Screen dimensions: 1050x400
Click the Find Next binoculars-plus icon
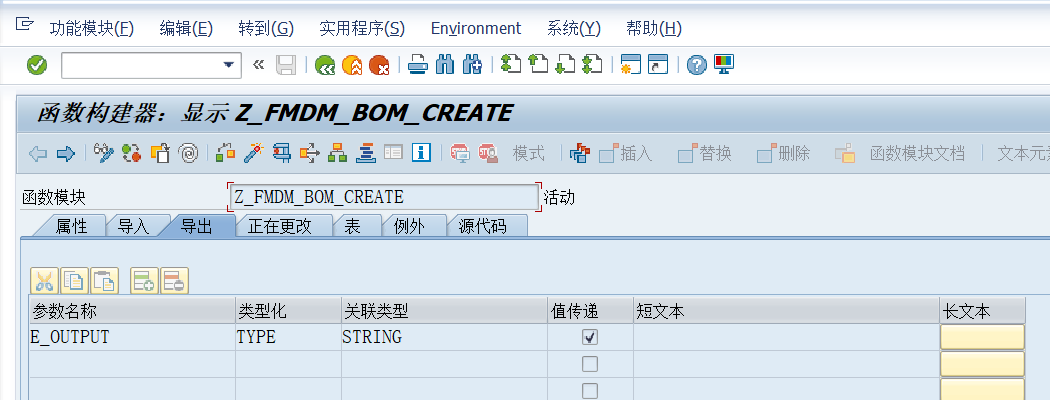[x=472, y=65]
